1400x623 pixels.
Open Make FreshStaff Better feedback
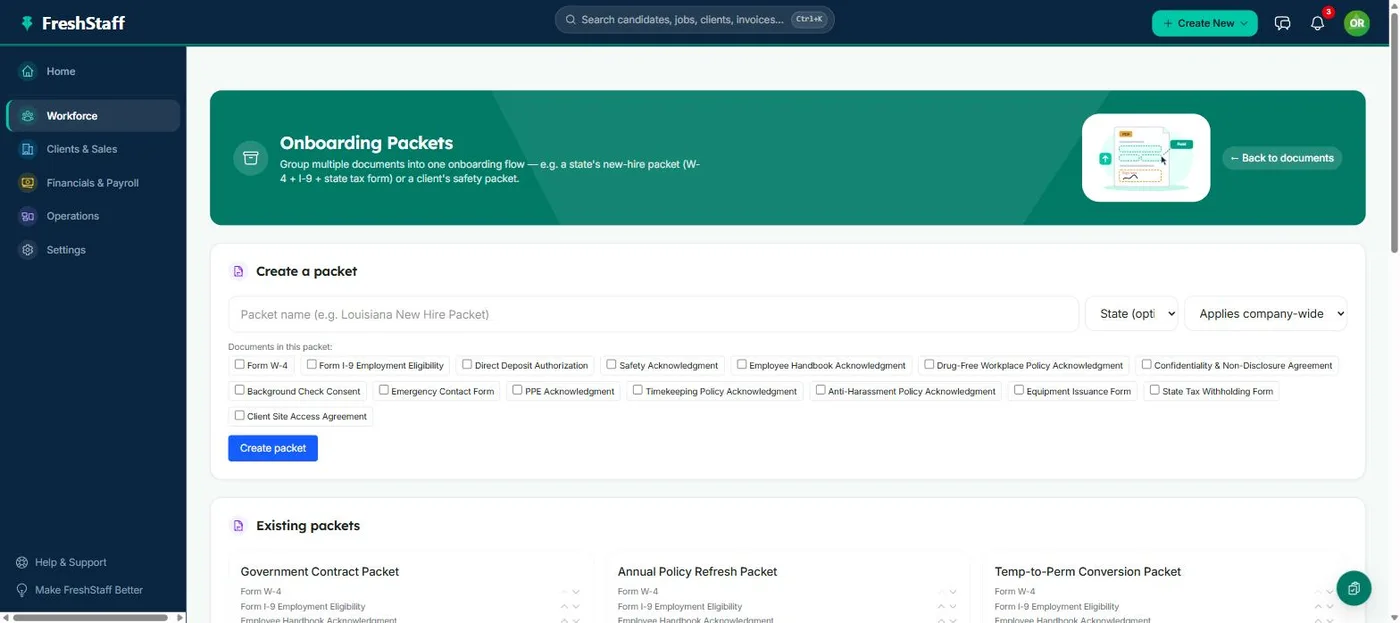pyautogui.click(x=89, y=590)
